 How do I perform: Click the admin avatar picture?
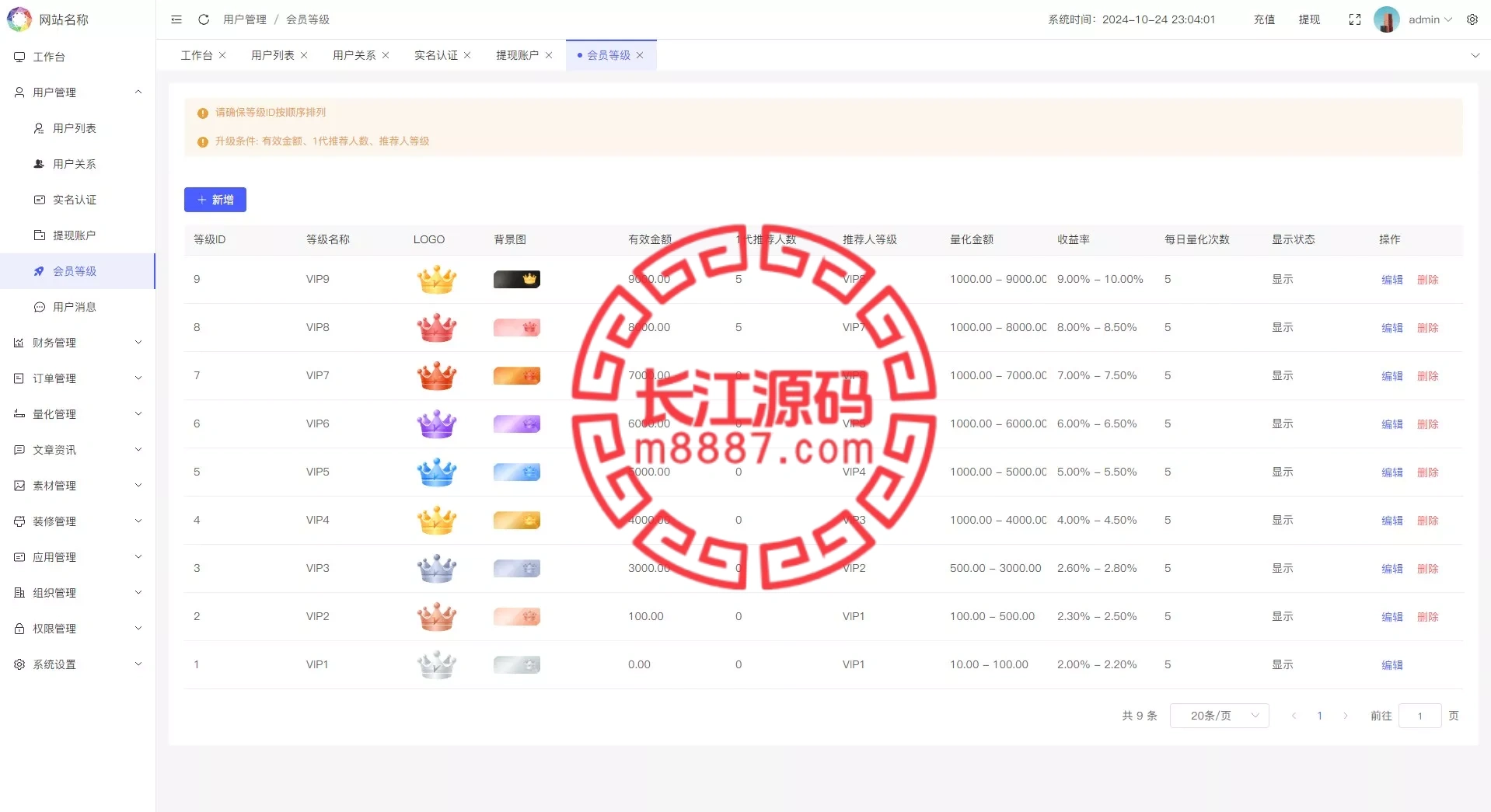point(1387,19)
